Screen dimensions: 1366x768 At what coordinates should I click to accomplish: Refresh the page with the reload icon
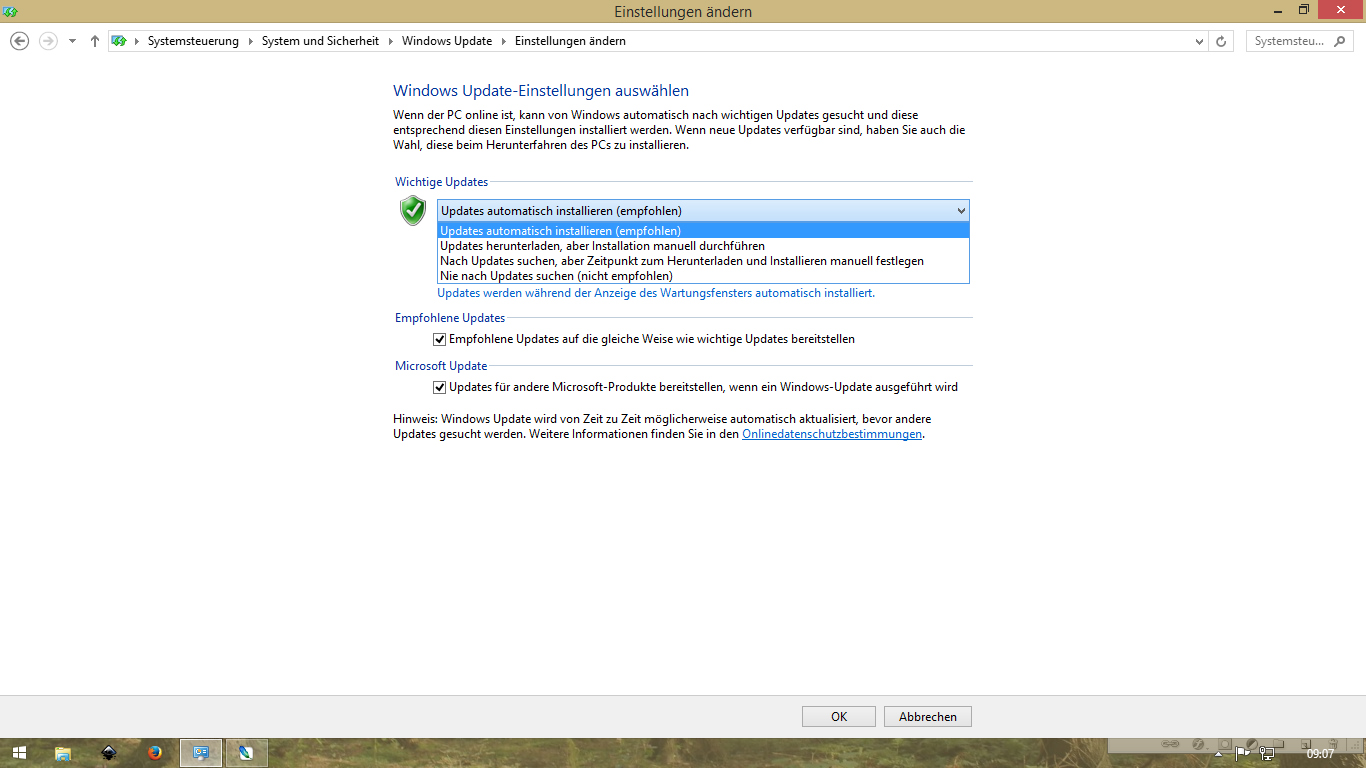pyautogui.click(x=1221, y=41)
